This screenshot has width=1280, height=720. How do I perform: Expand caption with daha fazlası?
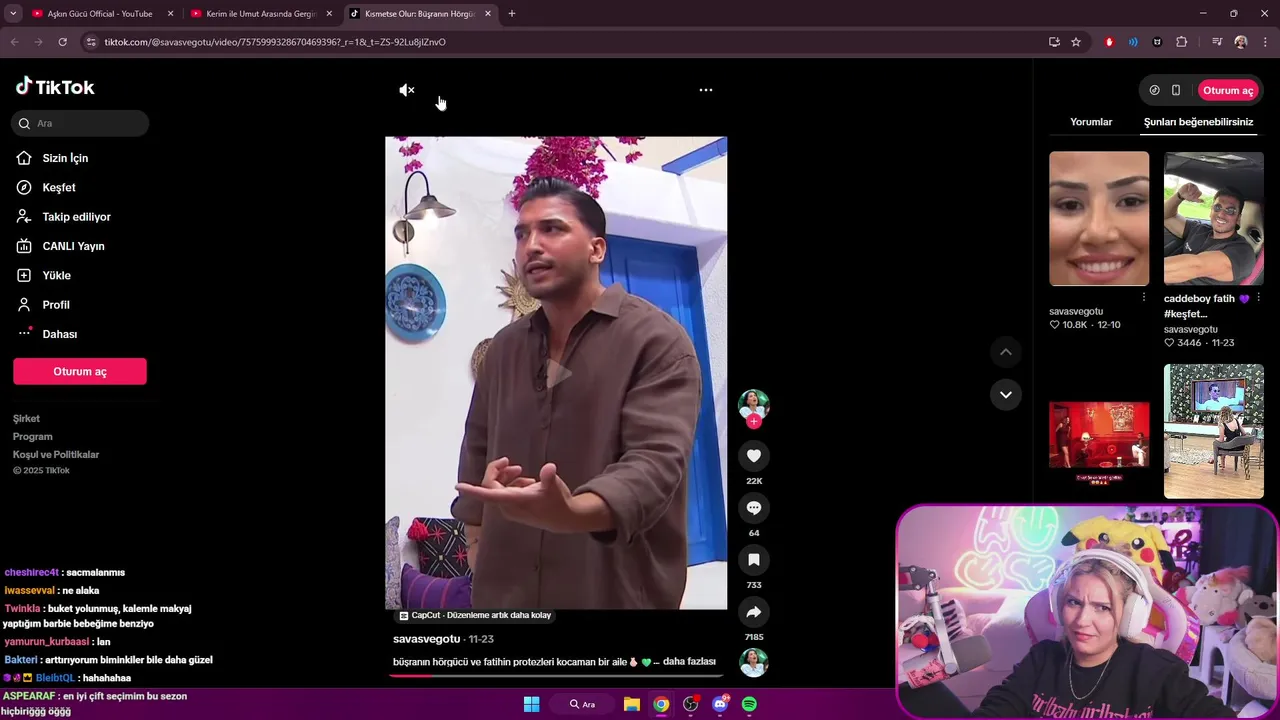[x=689, y=662]
